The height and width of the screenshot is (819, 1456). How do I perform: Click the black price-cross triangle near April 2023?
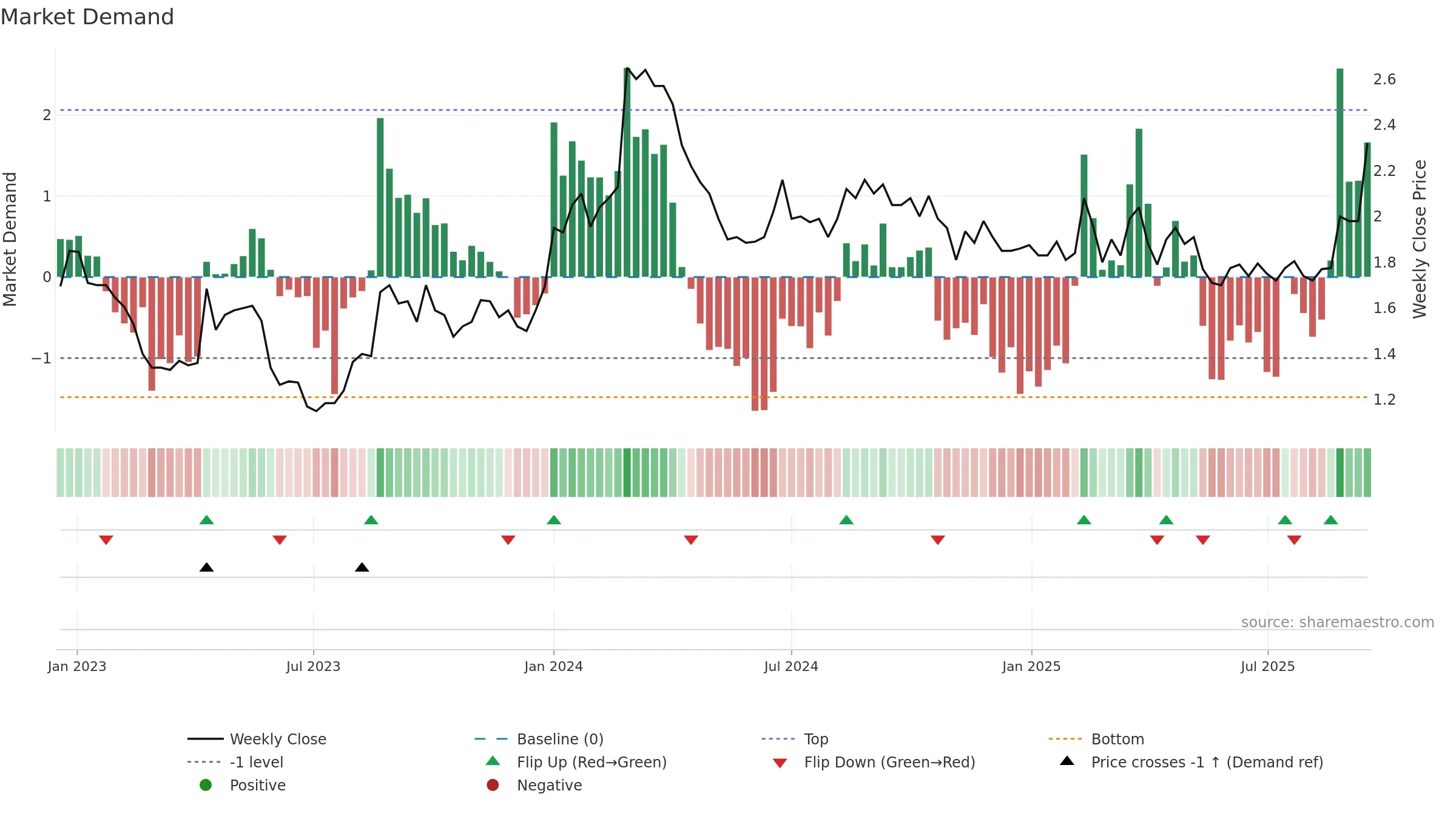point(206,567)
